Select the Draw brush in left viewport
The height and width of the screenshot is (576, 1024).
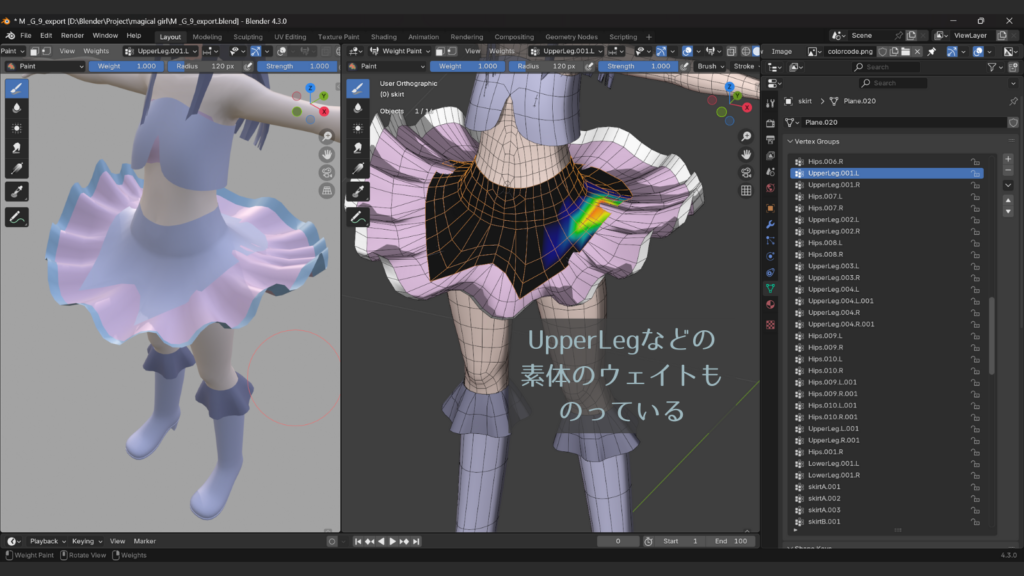coord(16,88)
